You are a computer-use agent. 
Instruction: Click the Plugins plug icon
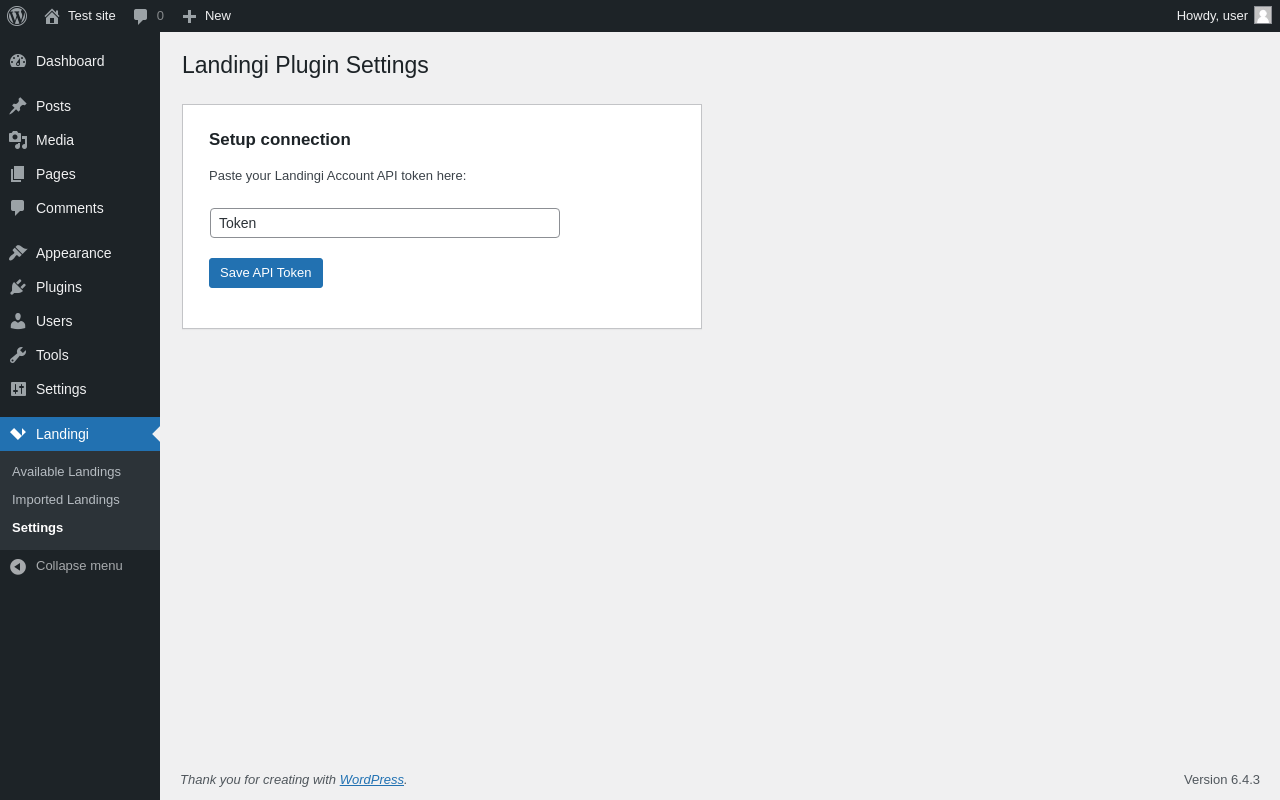coord(18,287)
